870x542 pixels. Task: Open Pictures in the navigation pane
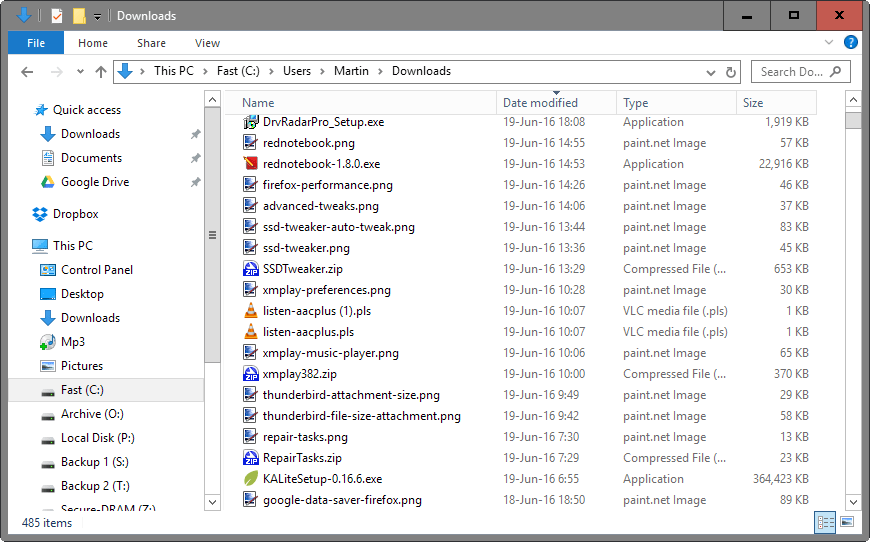(x=82, y=366)
